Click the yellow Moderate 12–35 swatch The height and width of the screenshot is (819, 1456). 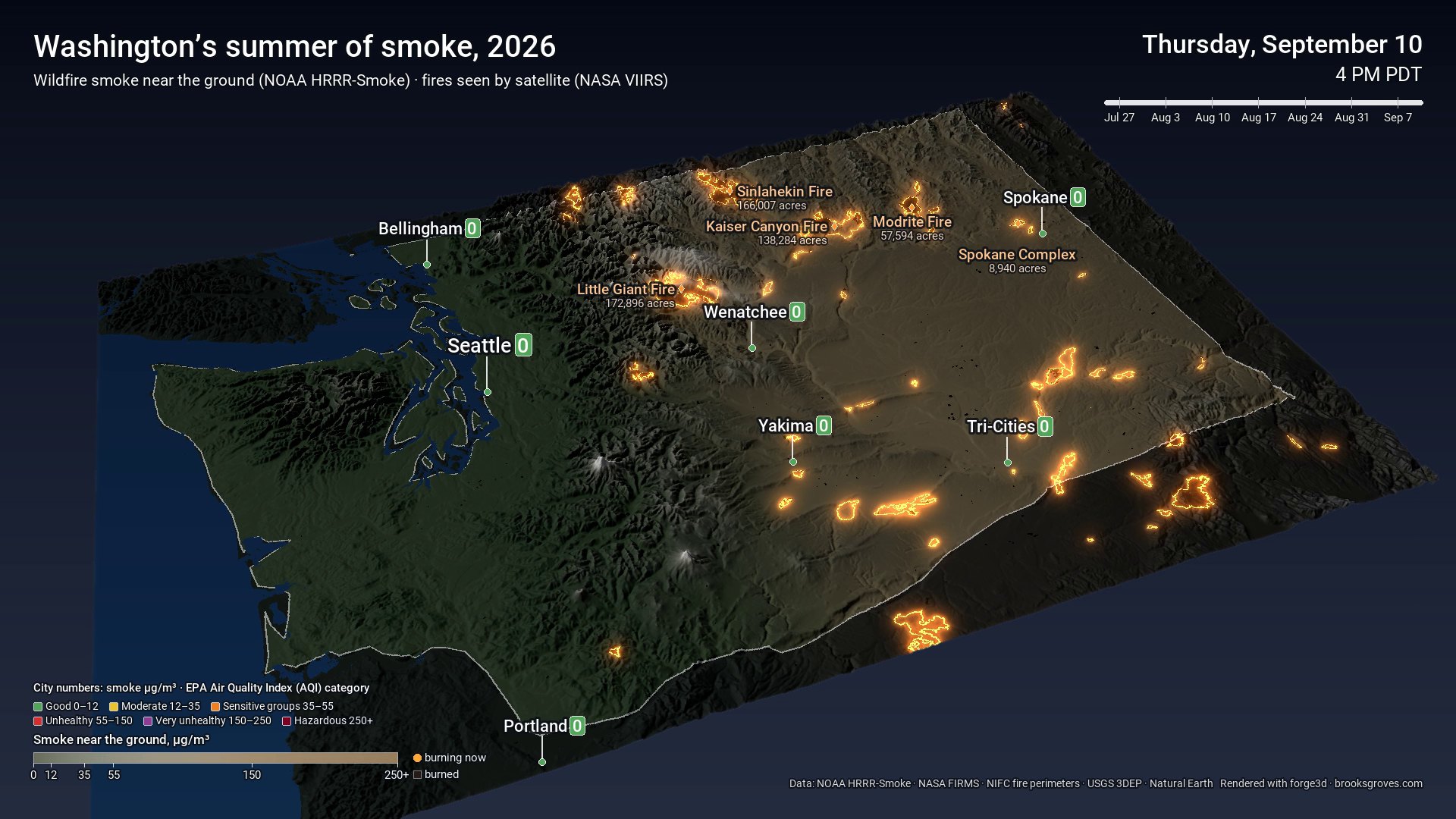click(x=114, y=707)
